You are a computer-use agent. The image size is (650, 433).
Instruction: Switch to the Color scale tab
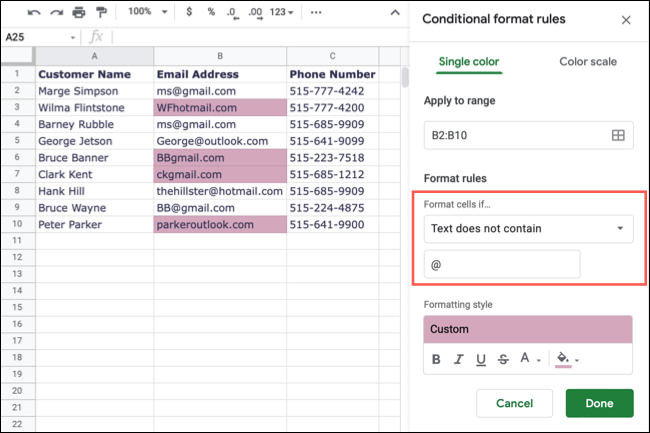pos(588,62)
